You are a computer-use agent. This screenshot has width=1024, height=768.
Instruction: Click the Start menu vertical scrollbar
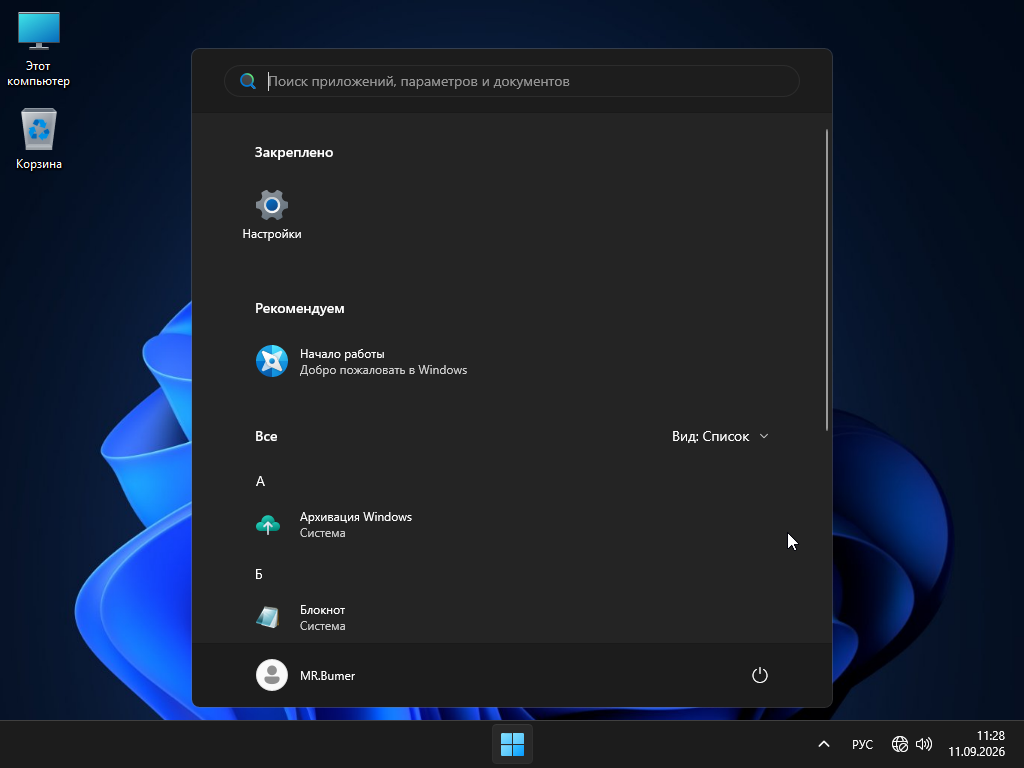827,280
